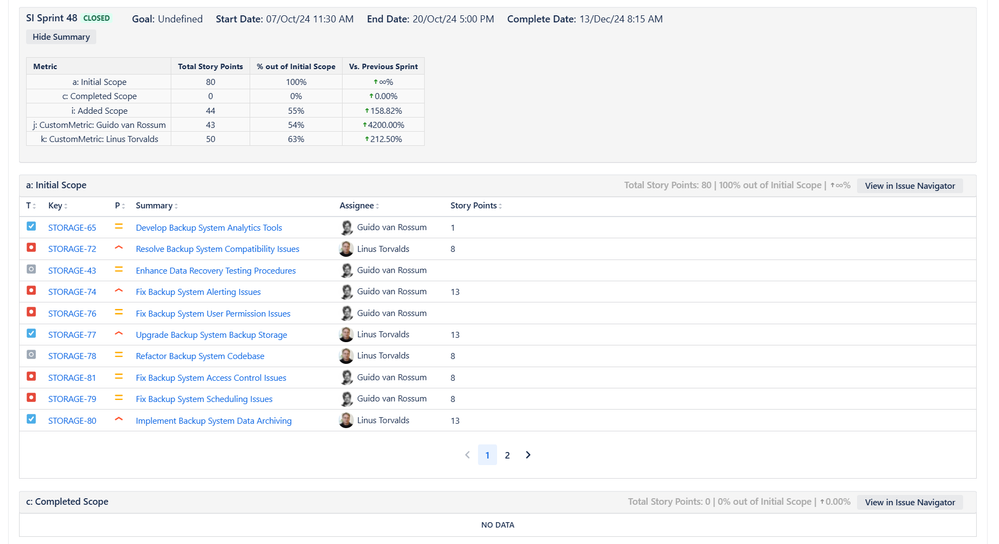The width and height of the screenshot is (999, 544).
Task: Click the Hide Summary button
Action: (x=61, y=37)
